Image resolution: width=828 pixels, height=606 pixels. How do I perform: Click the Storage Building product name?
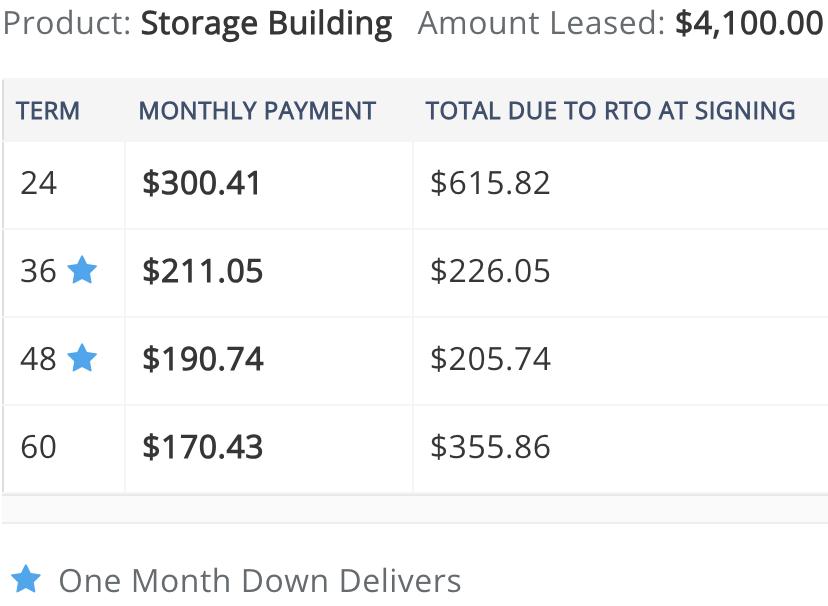tap(267, 24)
